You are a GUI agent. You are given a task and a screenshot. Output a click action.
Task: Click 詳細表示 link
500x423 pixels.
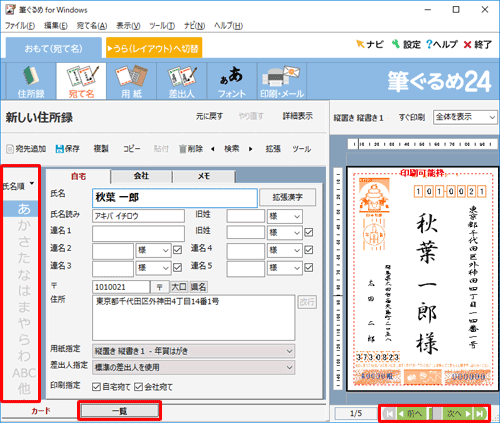pos(298,116)
